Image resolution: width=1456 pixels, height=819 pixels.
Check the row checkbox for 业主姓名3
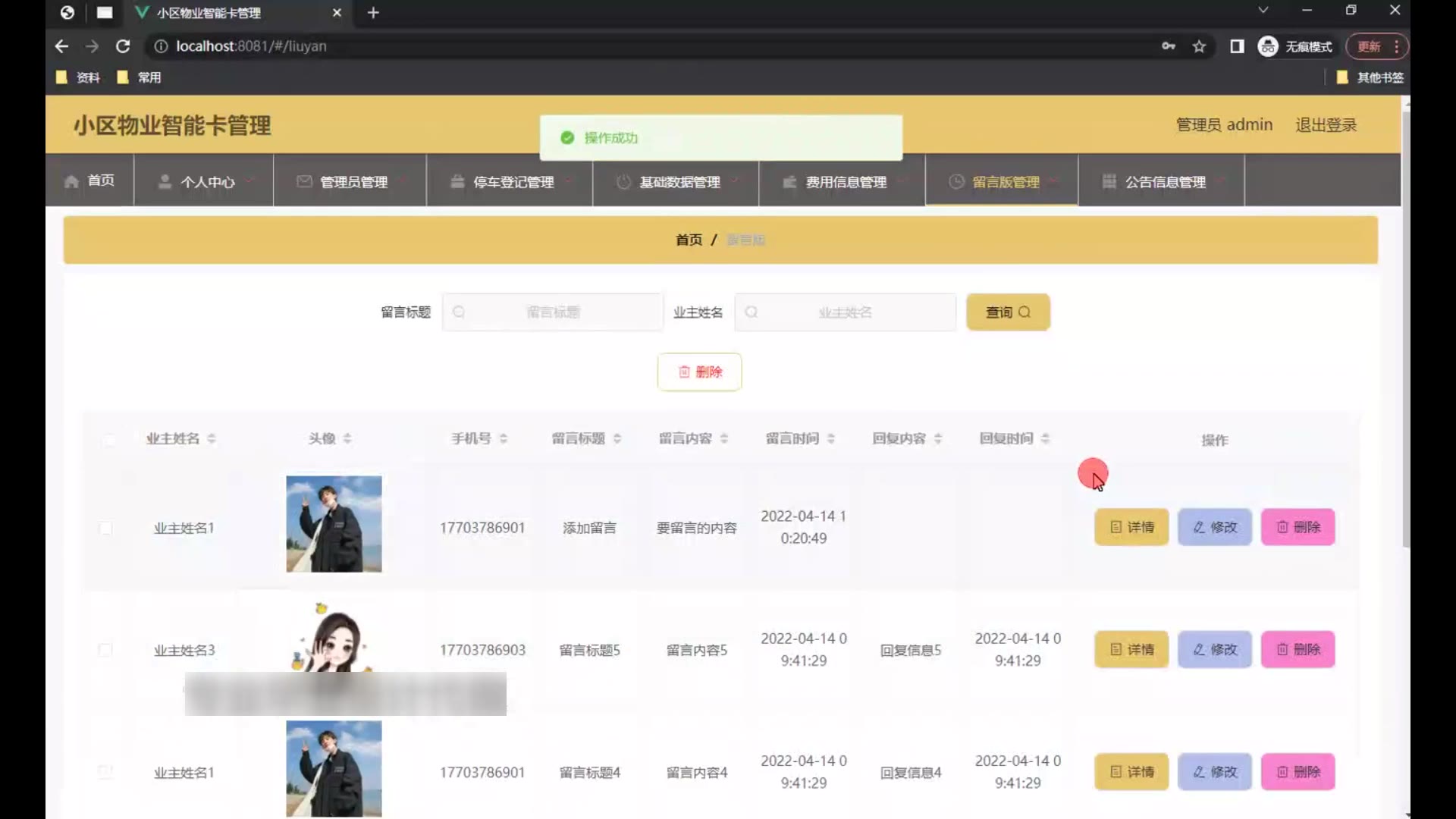(105, 650)
